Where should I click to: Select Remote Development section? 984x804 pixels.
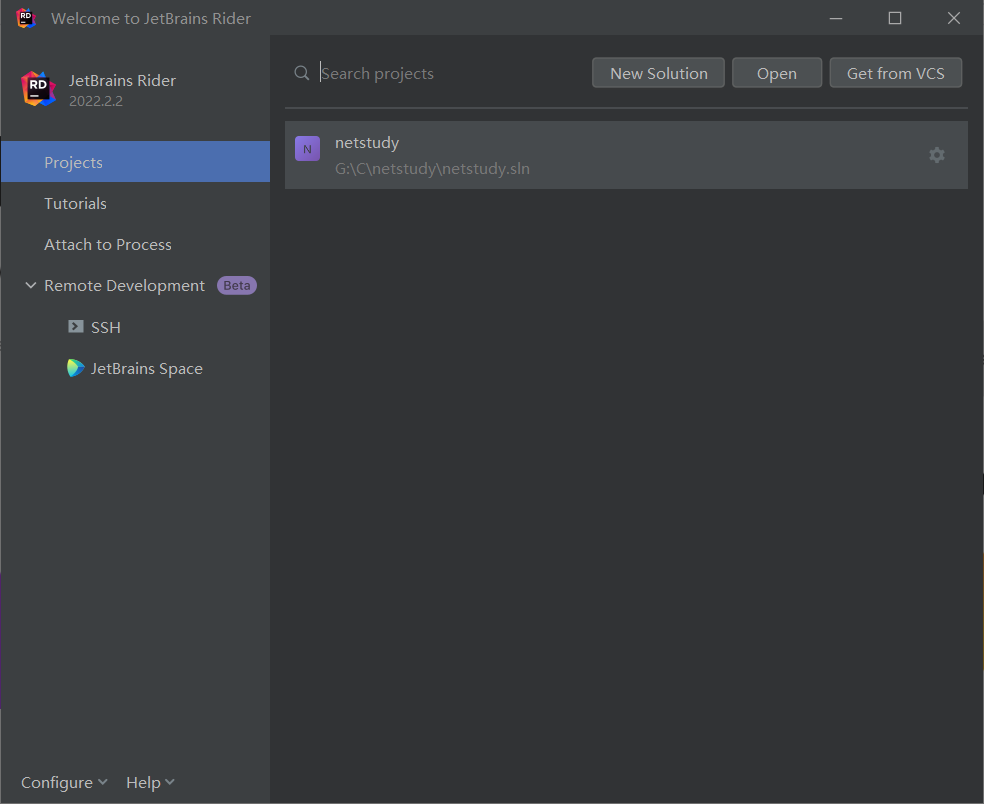coord(124,286)
